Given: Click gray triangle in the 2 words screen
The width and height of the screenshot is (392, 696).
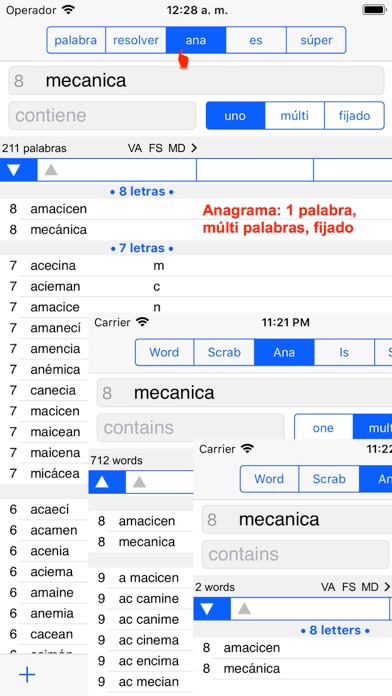Looking at the screenshot, I should (244, 609).
